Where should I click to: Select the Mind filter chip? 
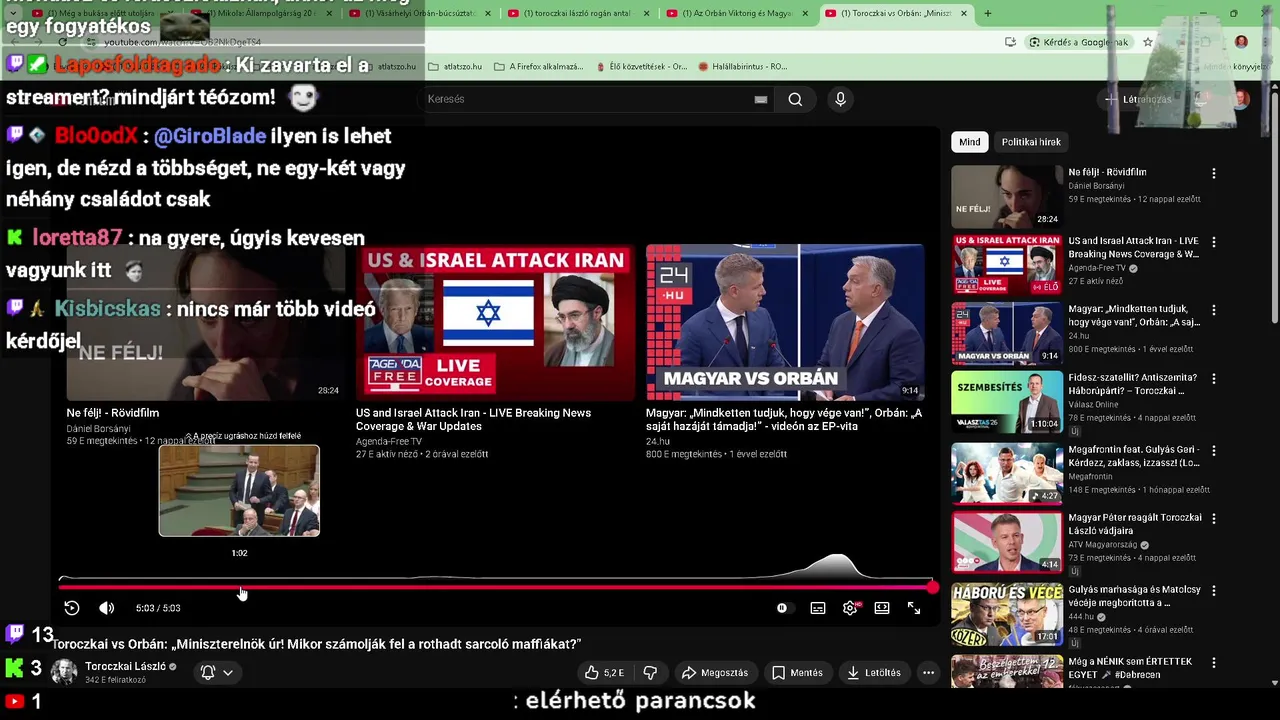(x=970, y=142)
